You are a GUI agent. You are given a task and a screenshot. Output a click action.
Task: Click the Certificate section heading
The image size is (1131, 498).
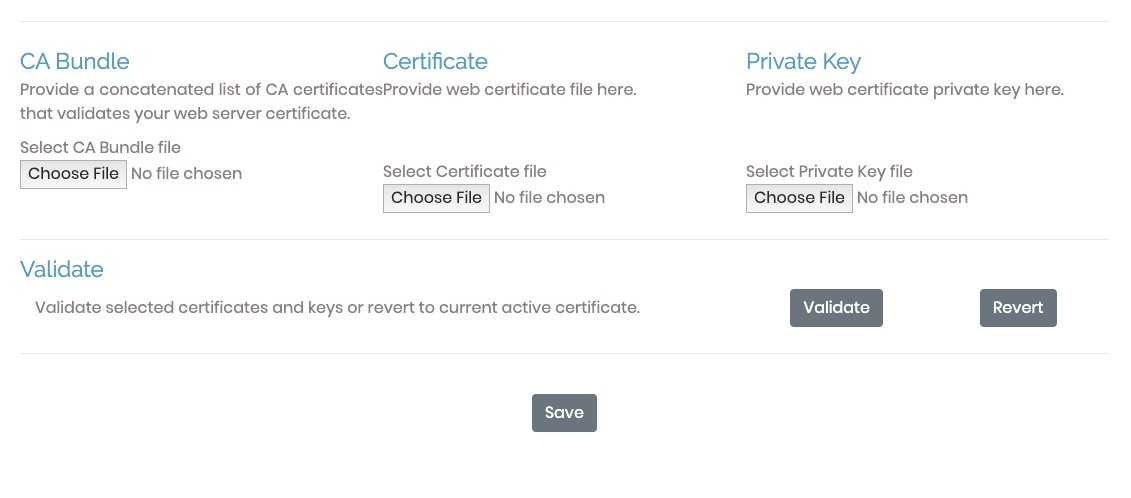(435, 61)
